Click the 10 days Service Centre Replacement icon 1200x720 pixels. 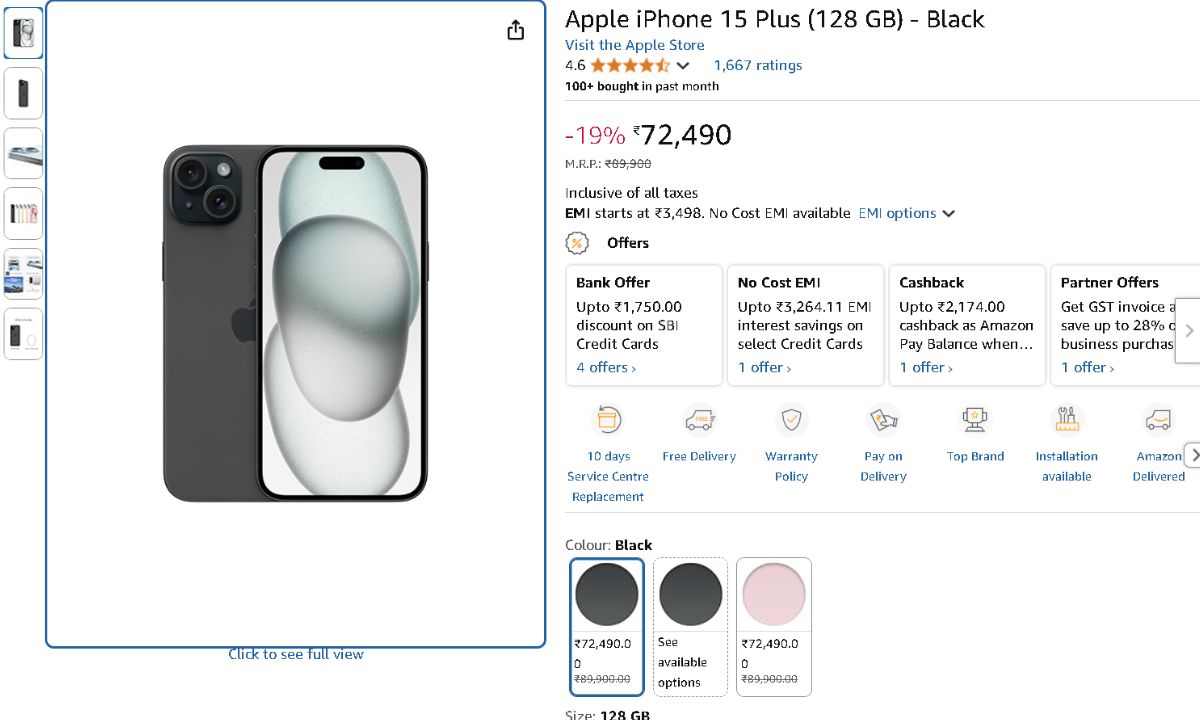click(608, 420)
